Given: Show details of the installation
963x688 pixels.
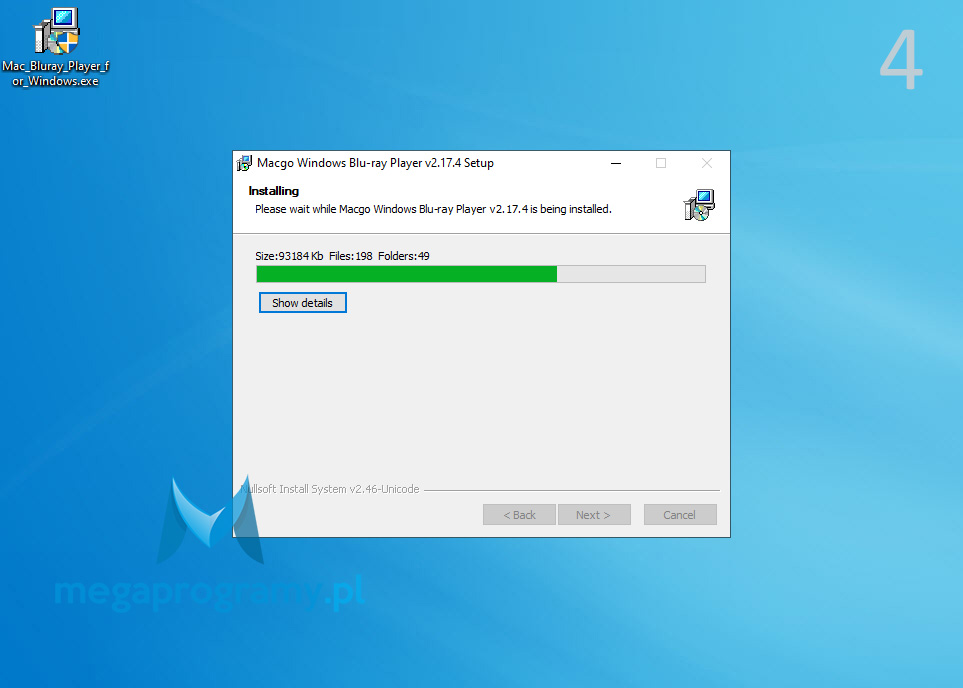Looking at the screenshot, I should 303,303.
